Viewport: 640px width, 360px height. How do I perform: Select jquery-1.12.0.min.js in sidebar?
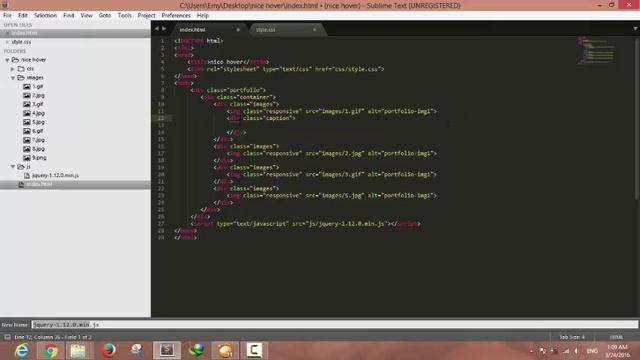pyautogui.click(x=55, y=176)
